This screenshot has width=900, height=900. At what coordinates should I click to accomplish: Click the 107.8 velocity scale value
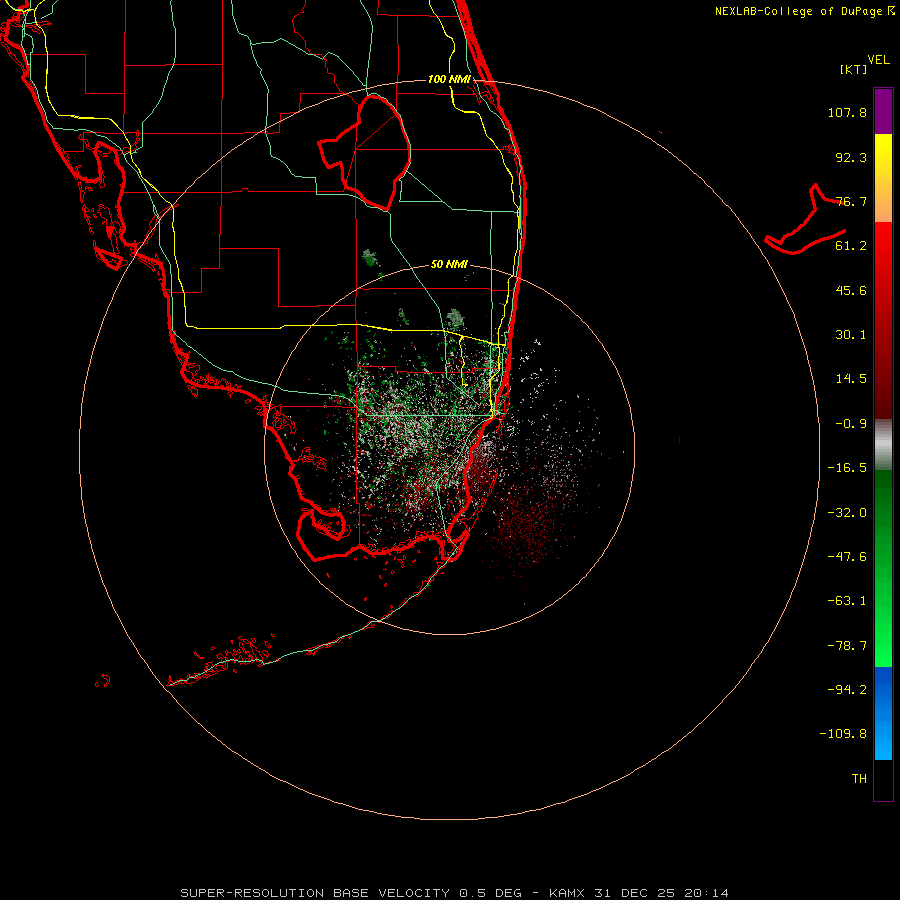(847, 112)
